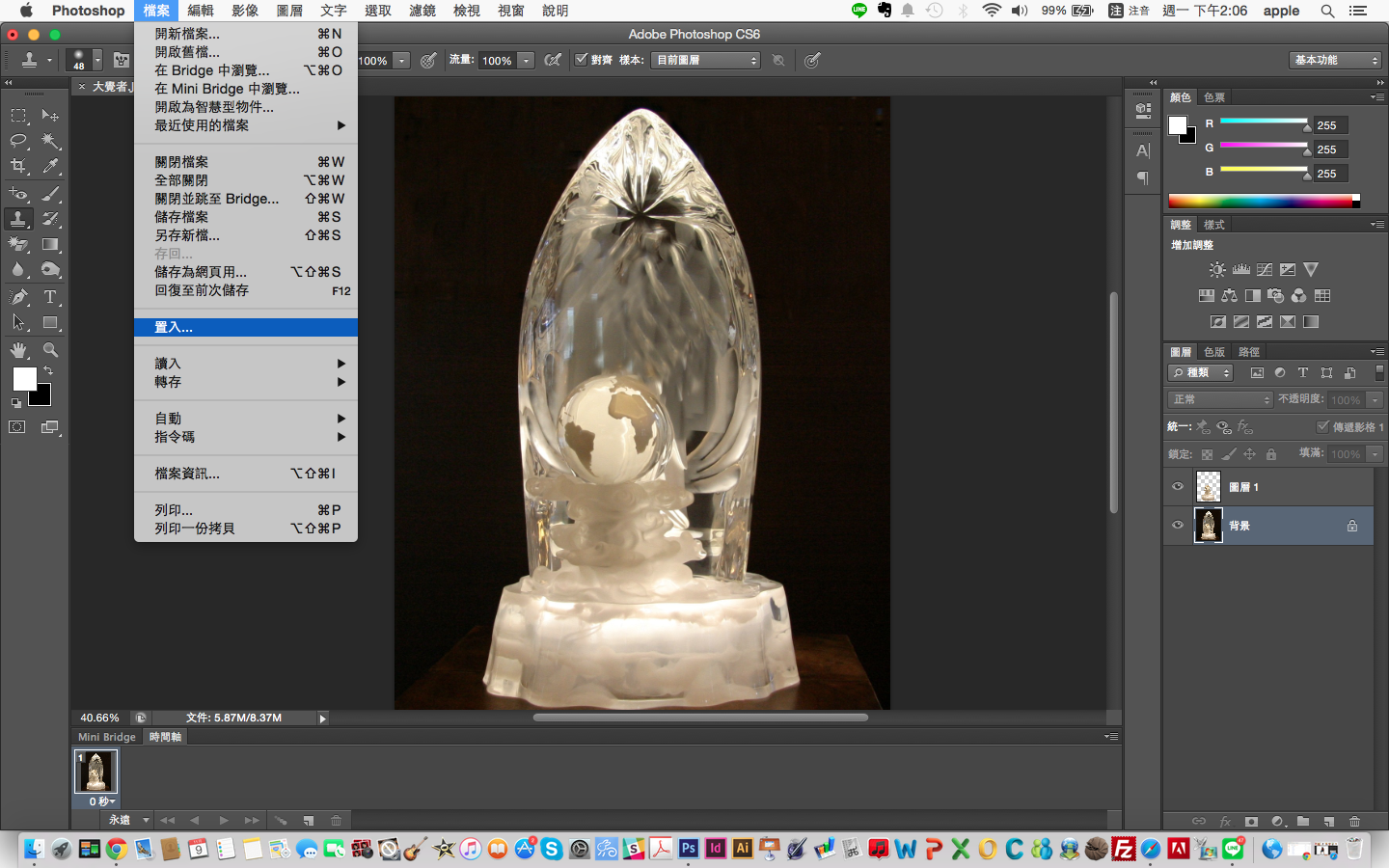1389x868 pixels.
Task: Select the Zoom magnifier tool
Action: [50, 350]
